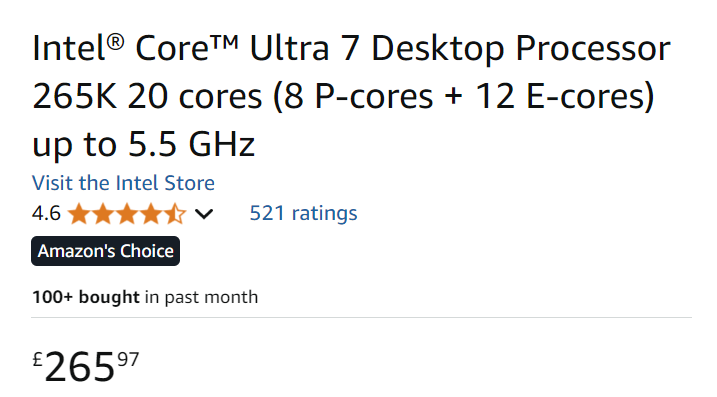Click the bold 100+ bought text

point(86,297)
